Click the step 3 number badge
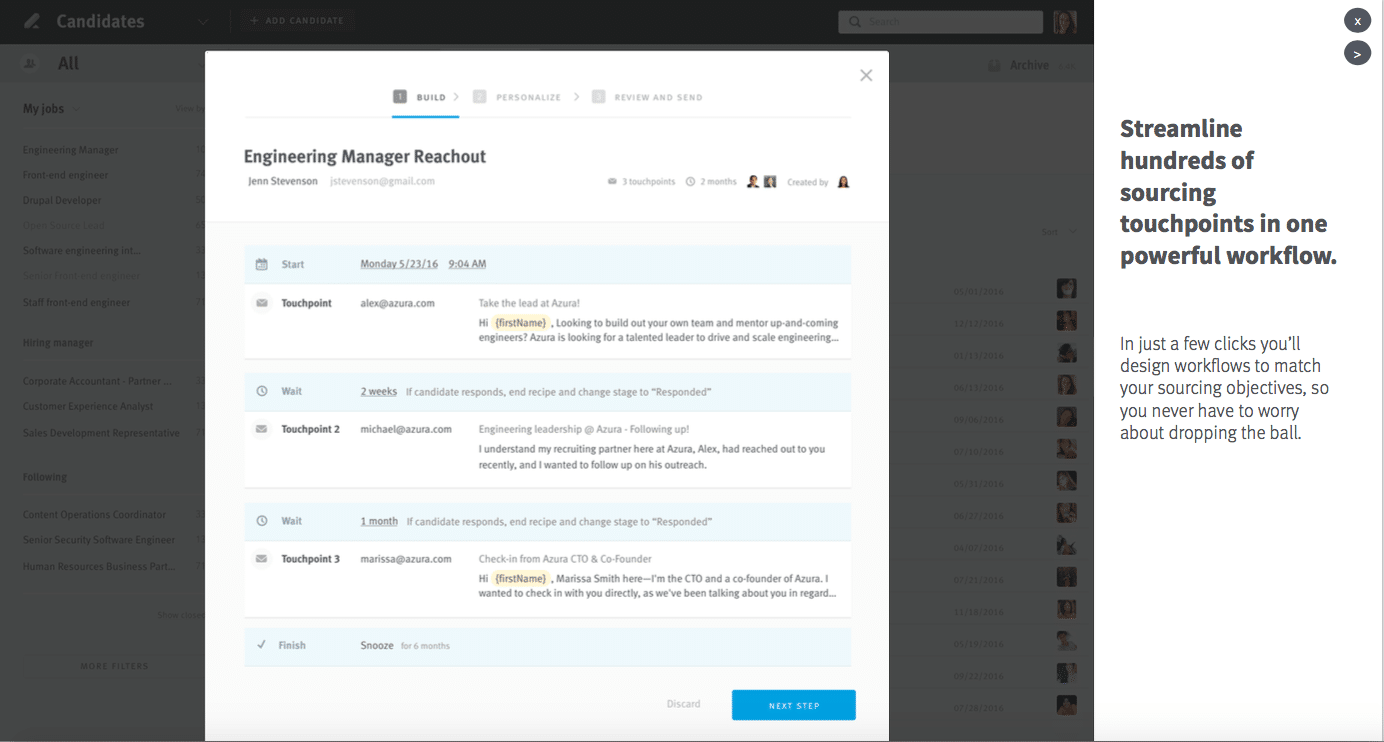Screen dimensions: 1384x742 tap(598, 97)
